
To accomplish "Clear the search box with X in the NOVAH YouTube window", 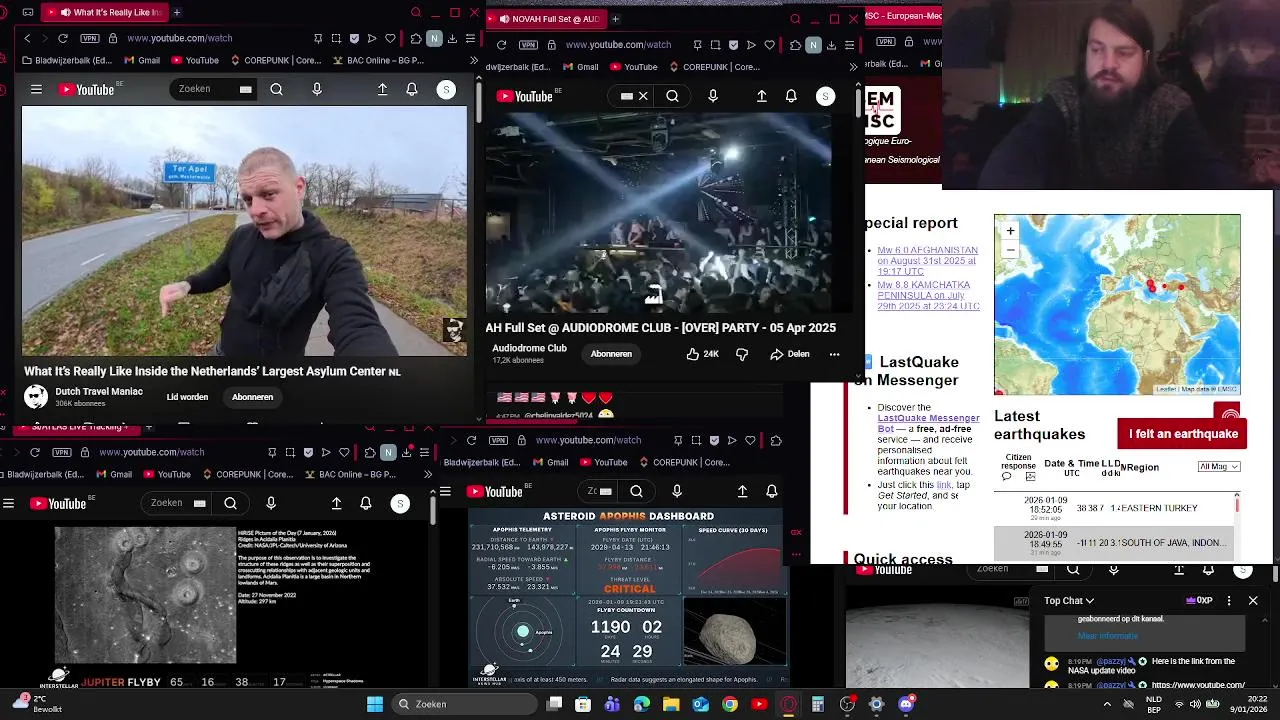I will [643, 96].
